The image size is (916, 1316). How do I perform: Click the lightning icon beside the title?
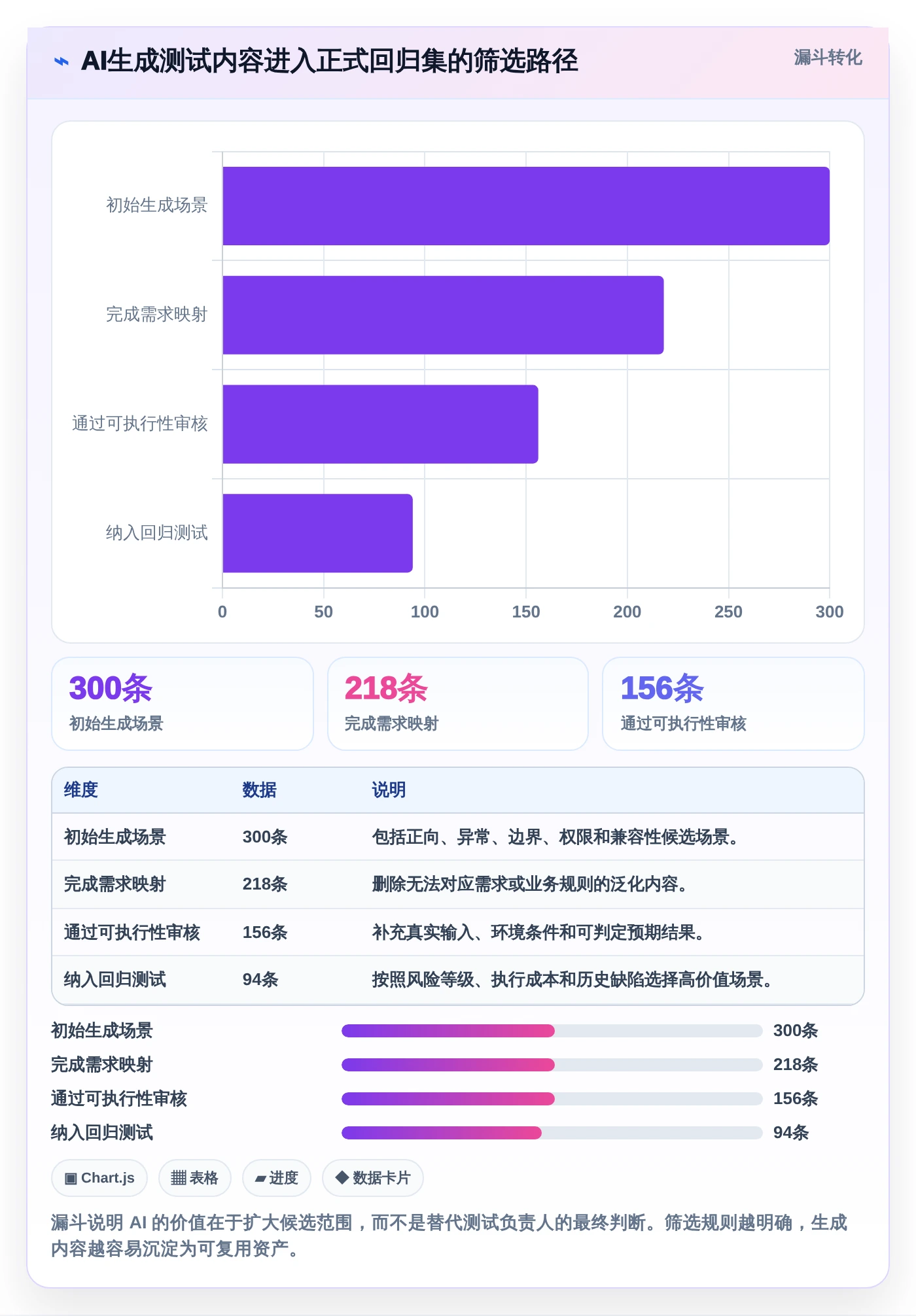62,61
